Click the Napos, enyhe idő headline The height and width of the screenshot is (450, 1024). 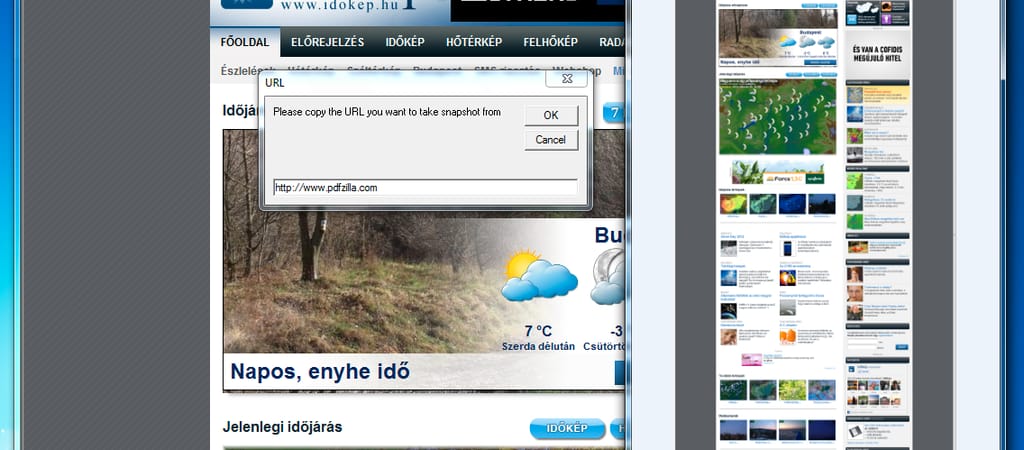pos(320,371)
